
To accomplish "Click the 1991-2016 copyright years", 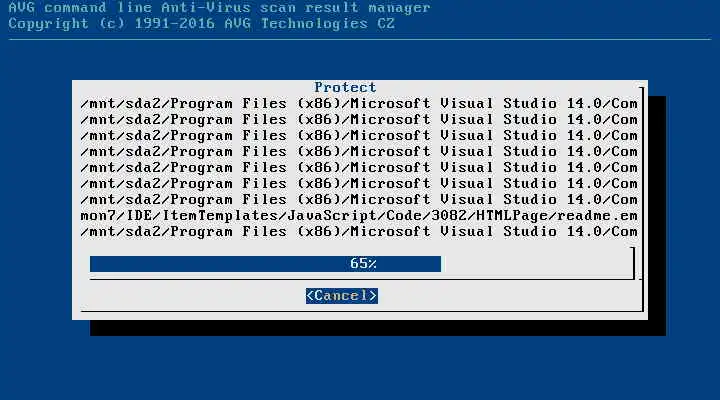I will click(x=174, y=23).
